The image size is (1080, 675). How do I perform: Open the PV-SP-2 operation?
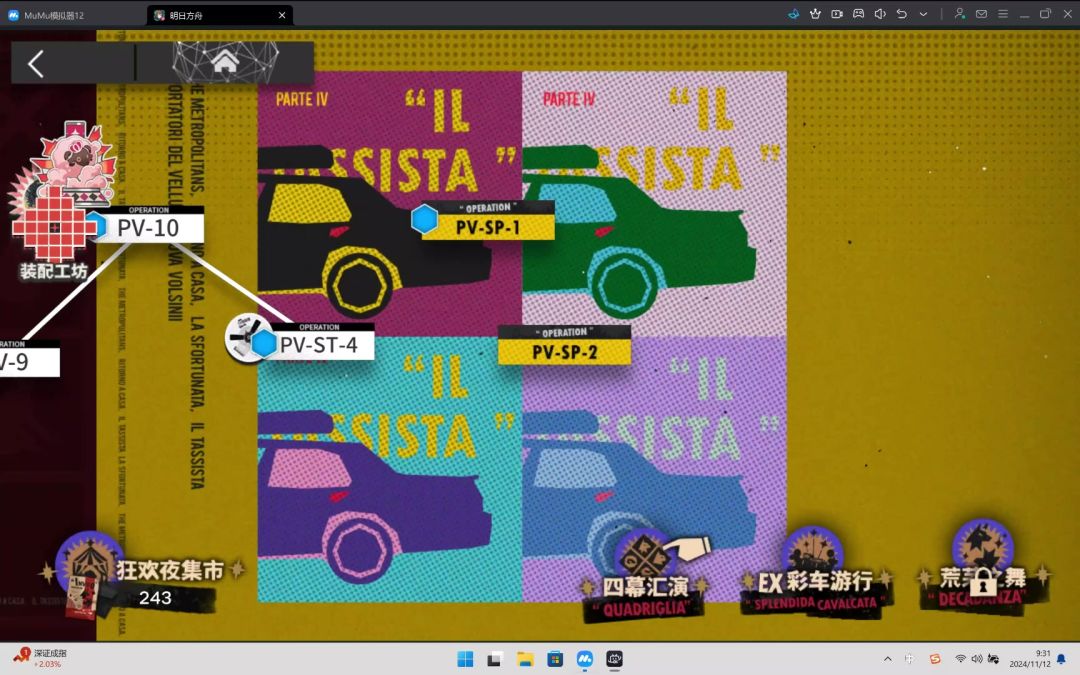tap(564, 346)
